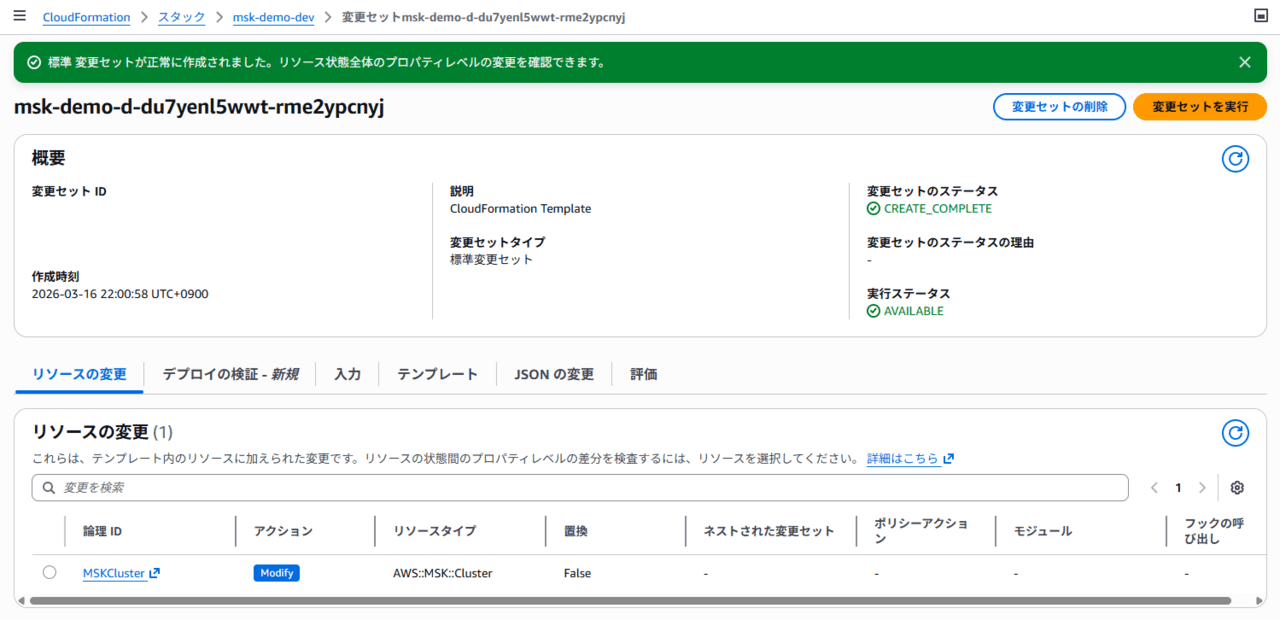Click the 変更を検索 search field
This screenshot has width=1280, height=620.
(x=580, y=488)
